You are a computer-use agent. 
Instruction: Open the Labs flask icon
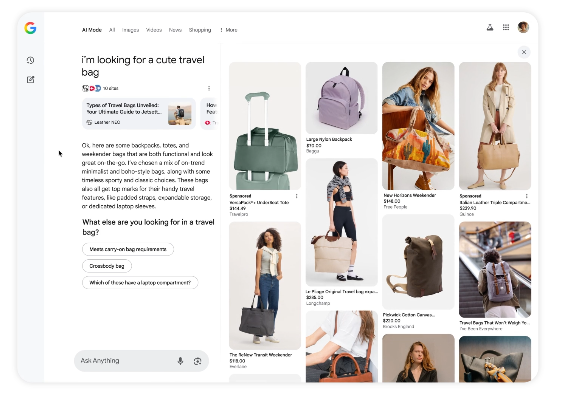[490, 27]
